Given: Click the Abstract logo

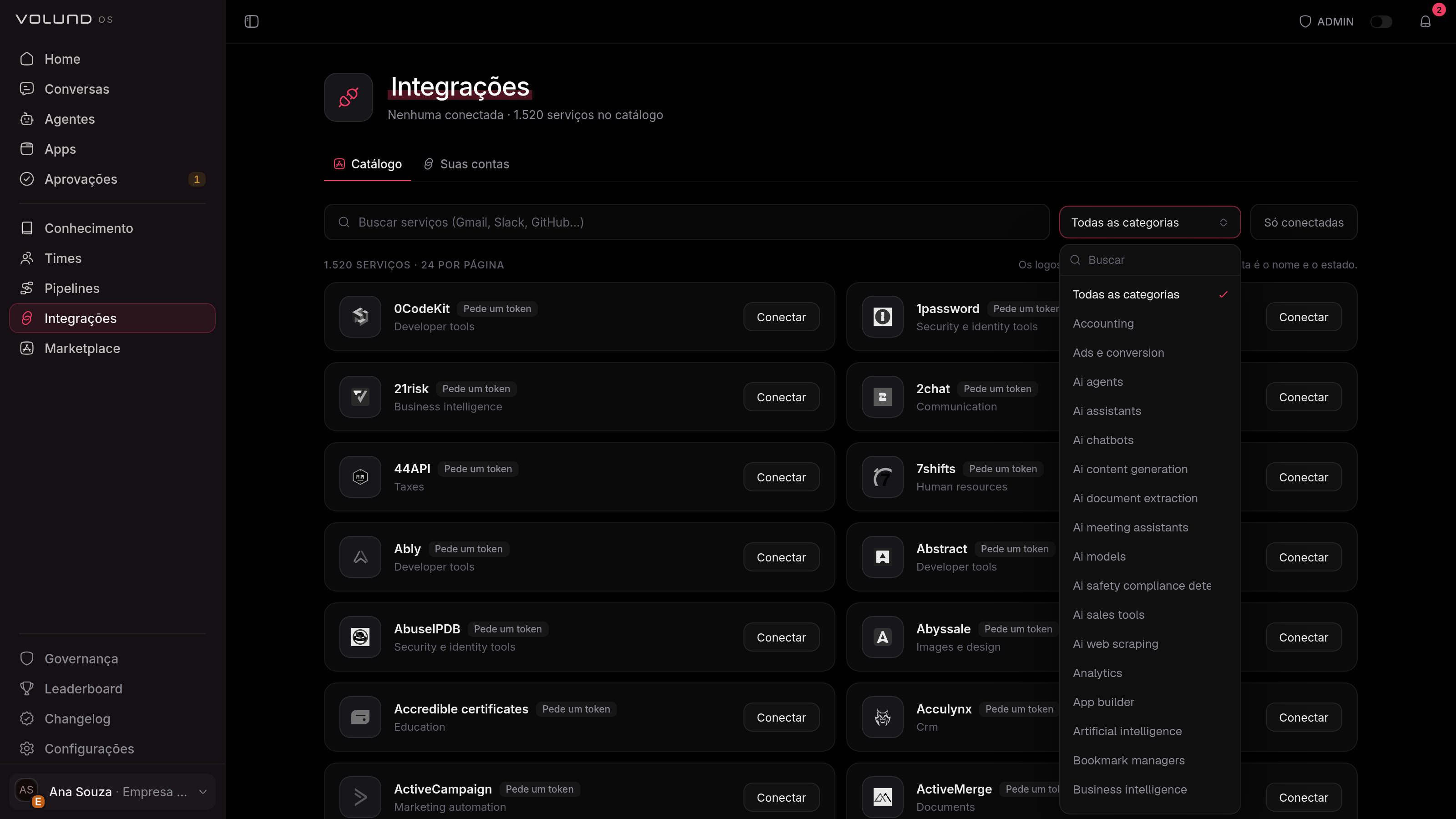Looking at the screenshot, I should pyautogui.click(x=882, y=557).
